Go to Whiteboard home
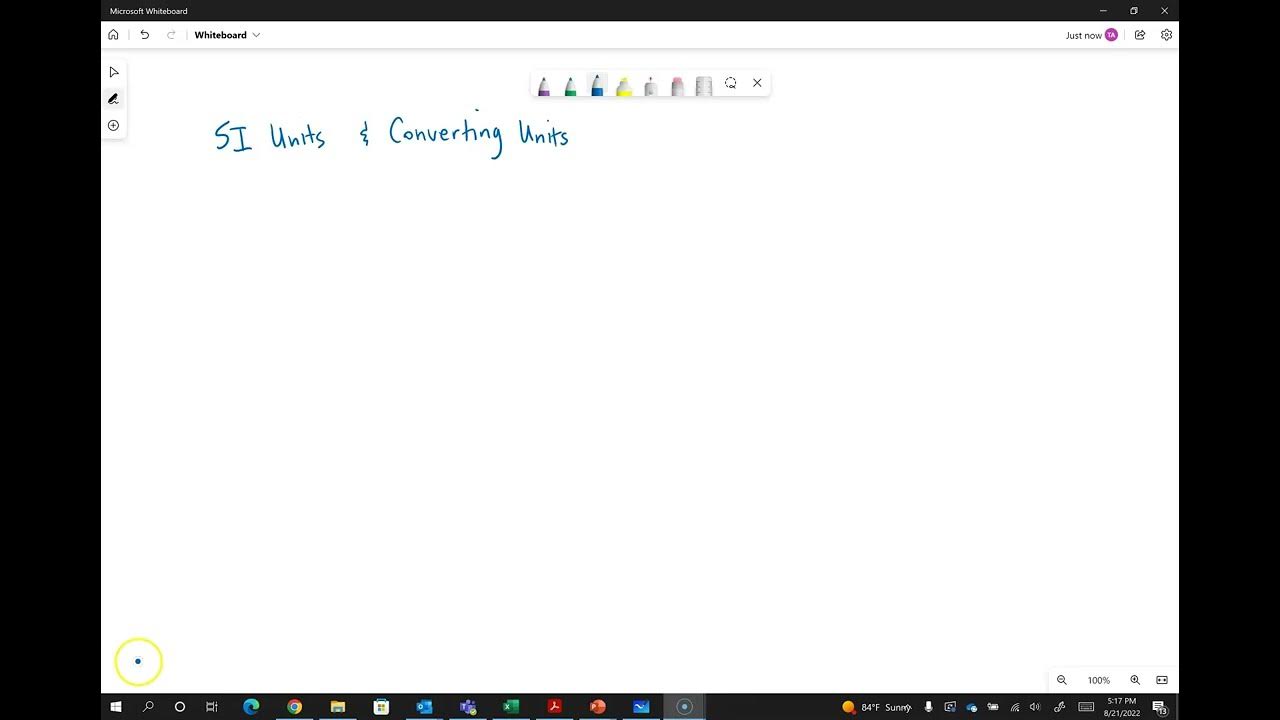The width and height of the screenshot is (1280, 720). 113,35
